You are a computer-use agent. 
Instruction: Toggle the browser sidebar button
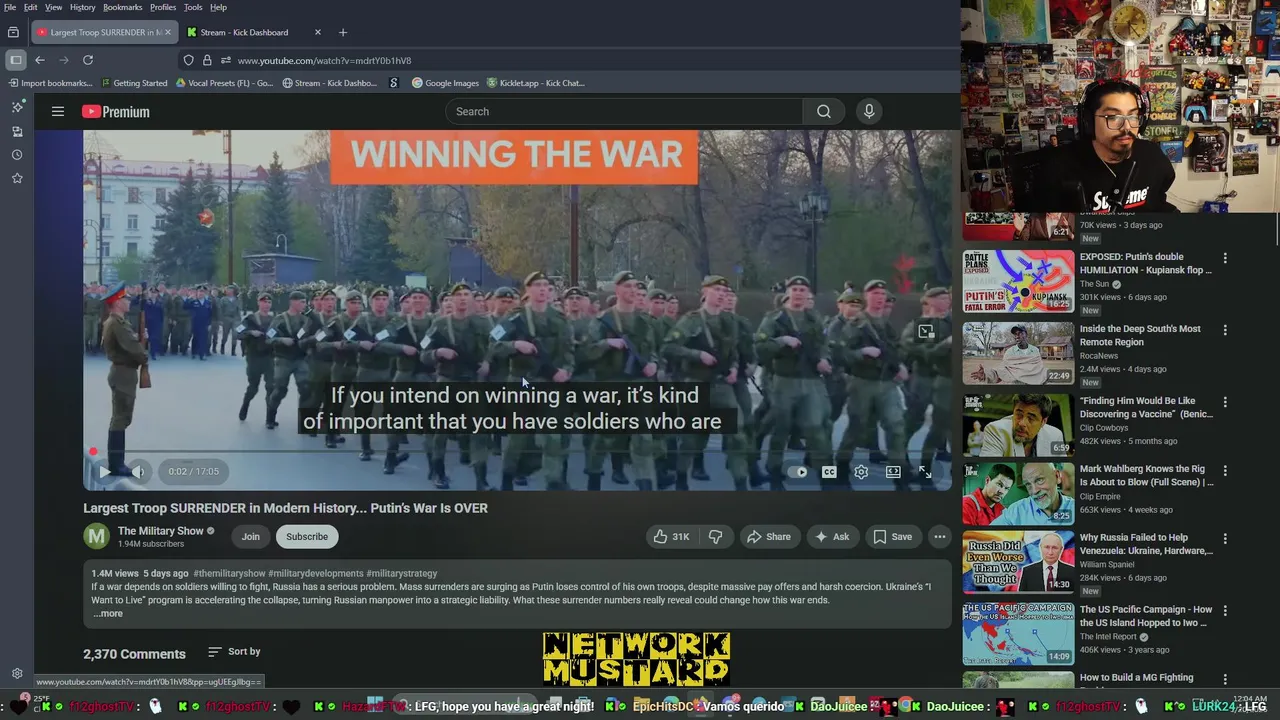(x=15, y=60)
